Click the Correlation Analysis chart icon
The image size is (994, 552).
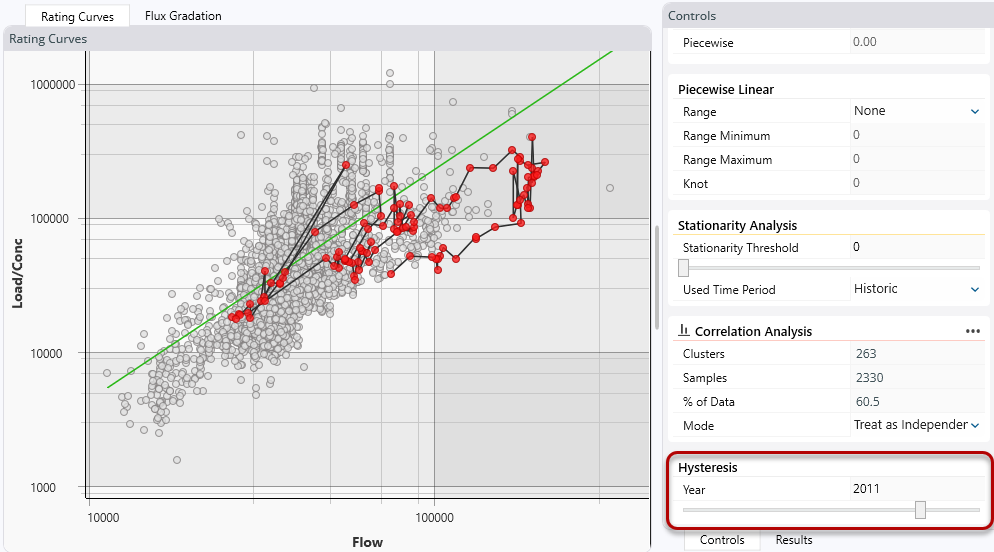685,331
